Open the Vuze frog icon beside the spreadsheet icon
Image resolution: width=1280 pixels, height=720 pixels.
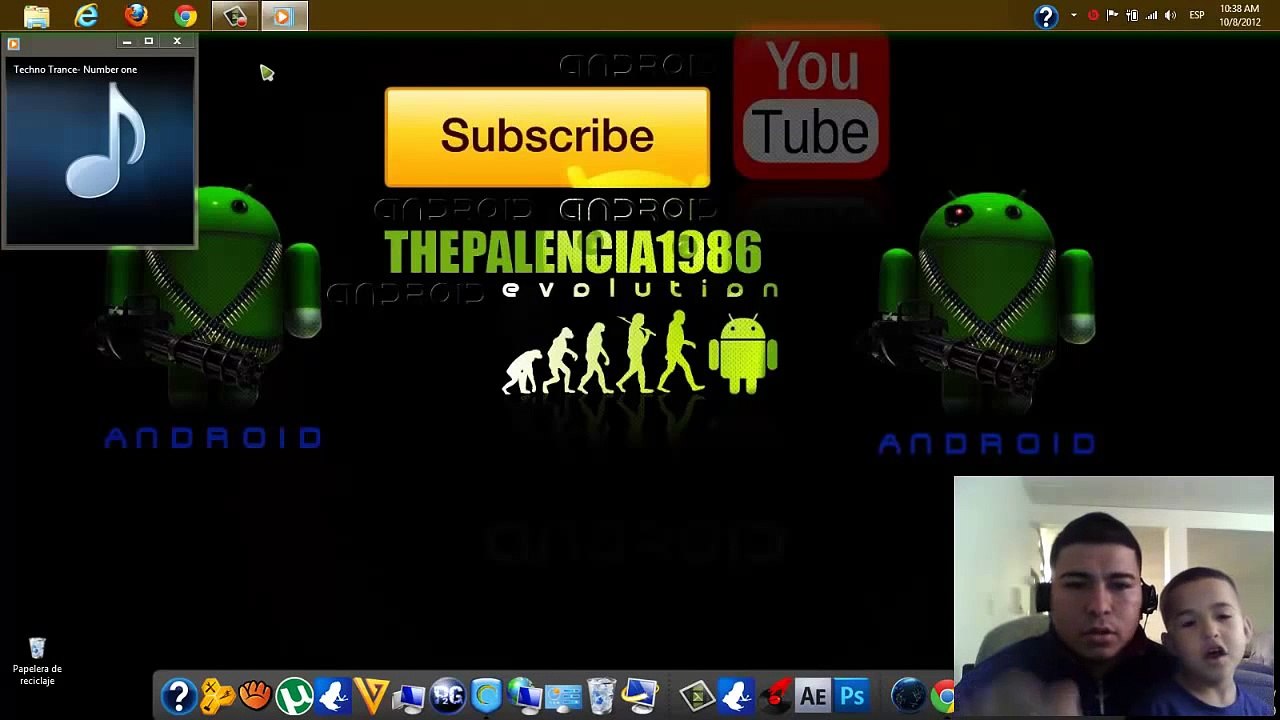tap(736, 696)
